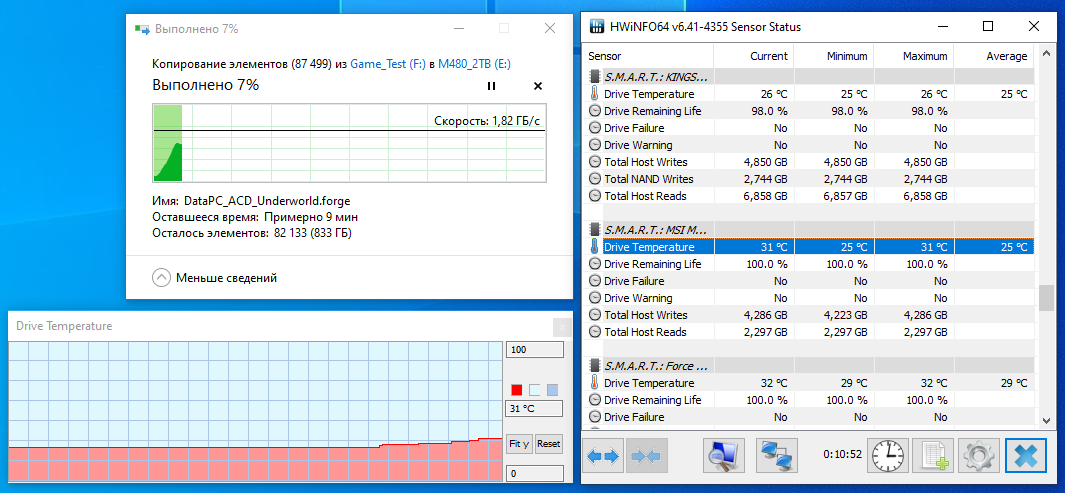Click the chip icon beside S.M.A.R.T.: MSI M...
This screenshot has width=1065, height=493.
pyautogui.click(x=595, y=230)
